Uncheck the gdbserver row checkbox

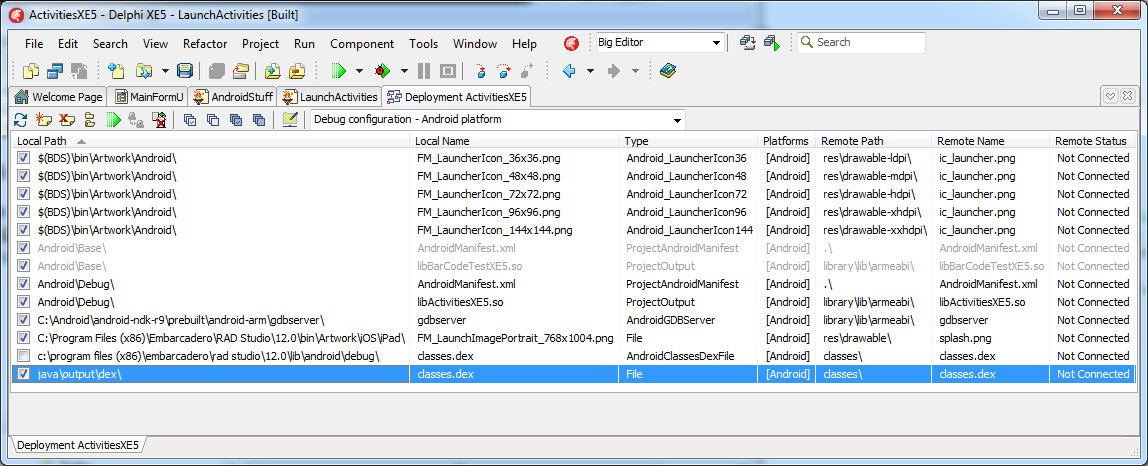[24, 320]
